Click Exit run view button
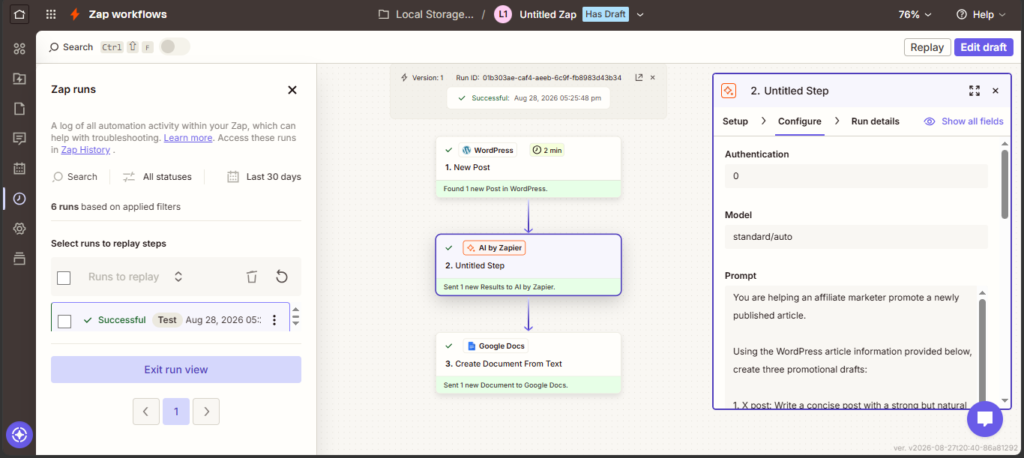This screenshot has width=1024, height=458. point(176,370)
